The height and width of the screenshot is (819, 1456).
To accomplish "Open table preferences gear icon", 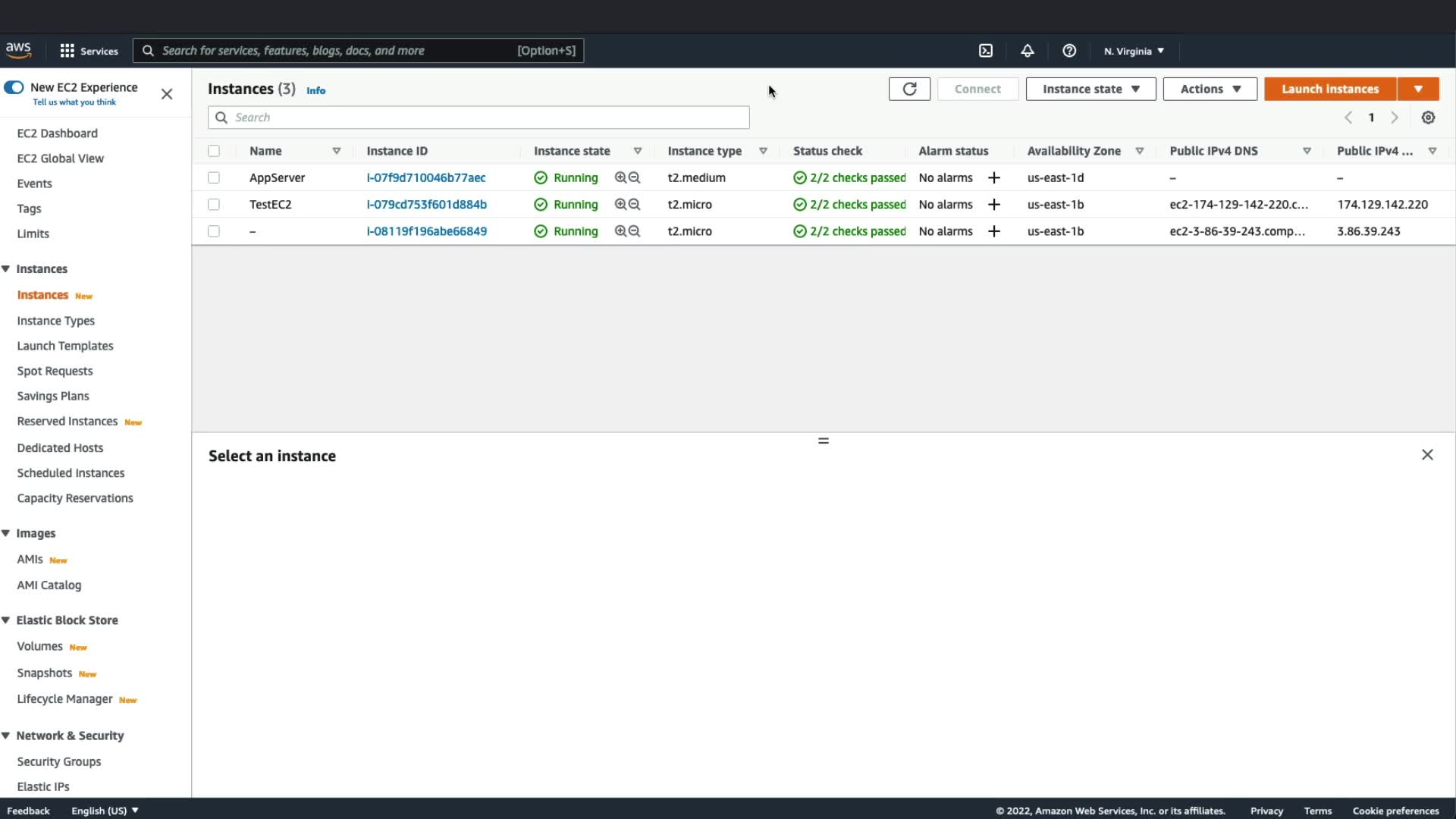I will click(1428, 118).
